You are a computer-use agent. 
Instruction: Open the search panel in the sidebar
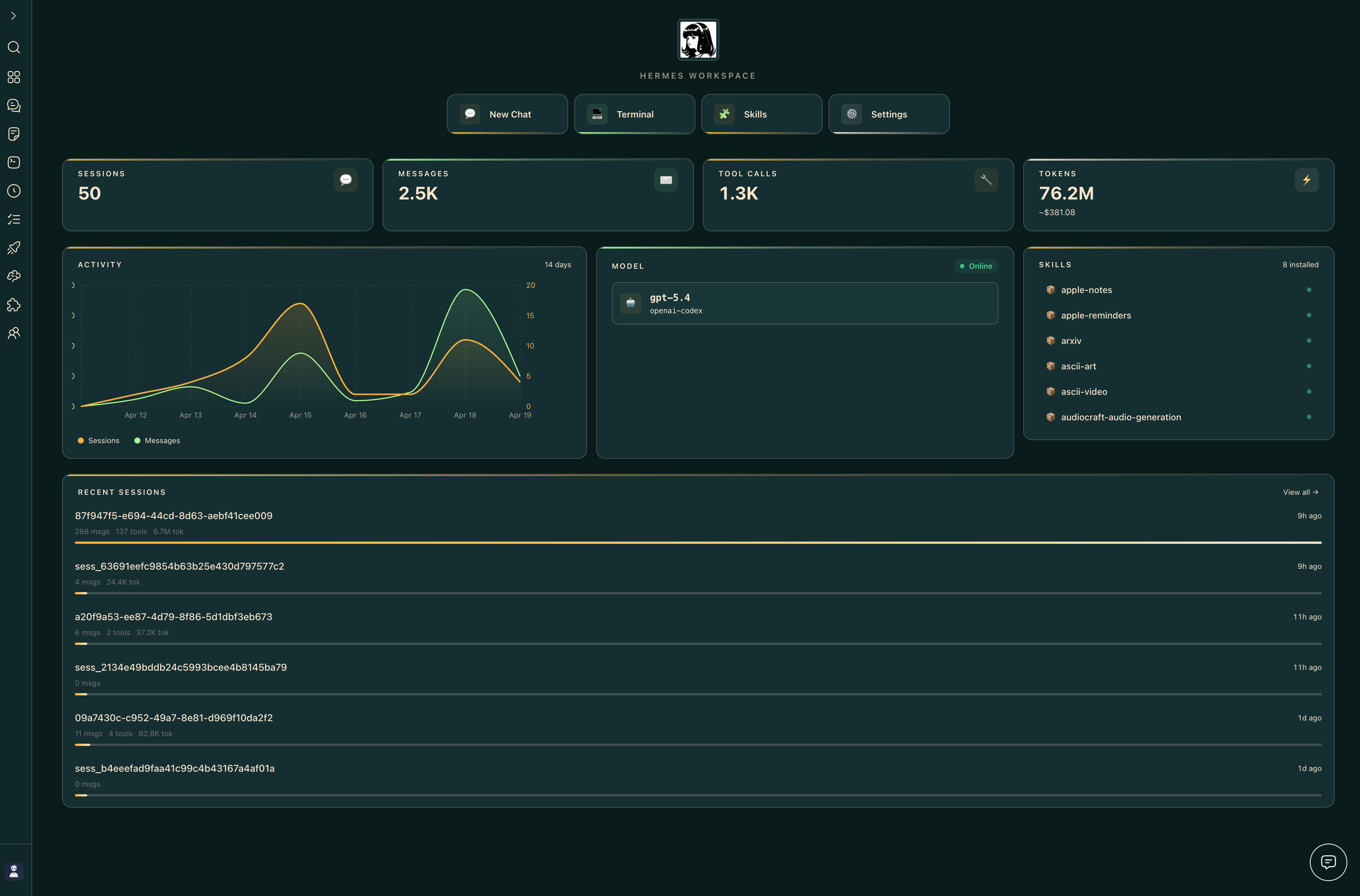tap(14, 48)
